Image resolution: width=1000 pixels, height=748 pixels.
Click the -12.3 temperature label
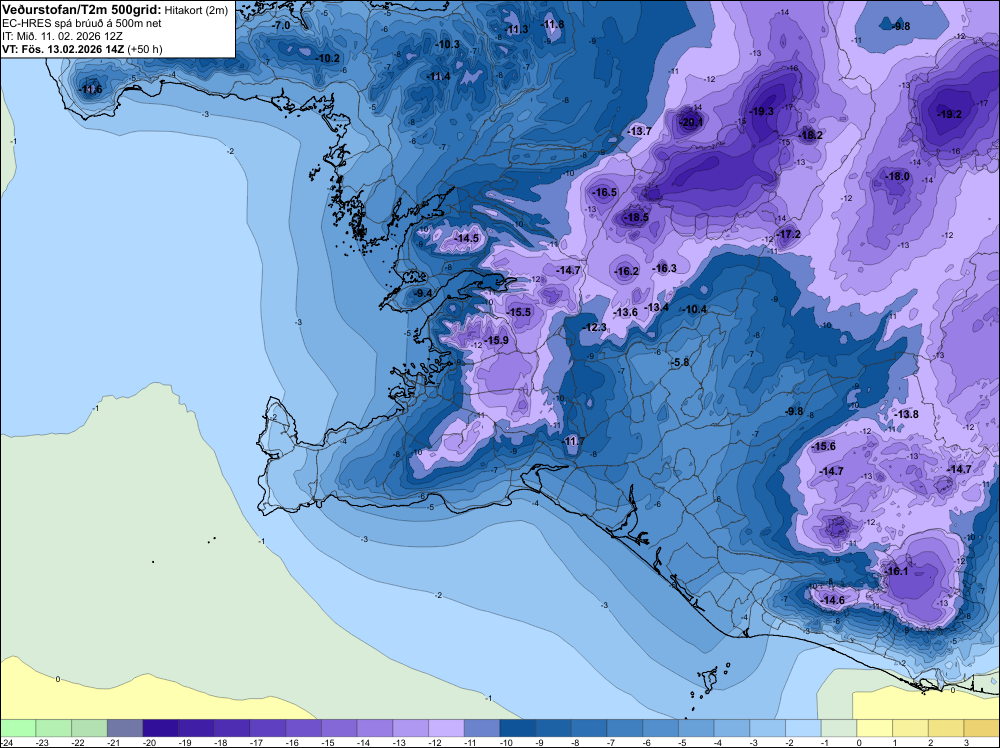[594, 327]
